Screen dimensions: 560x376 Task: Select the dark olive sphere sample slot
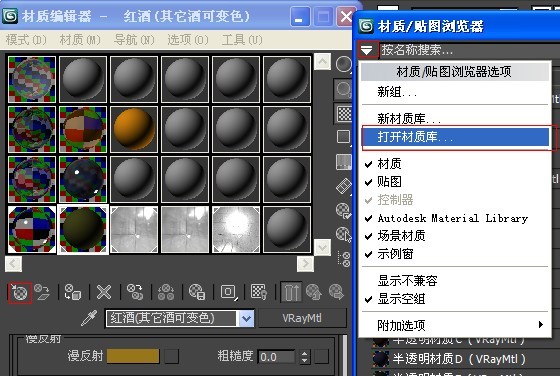83,230
